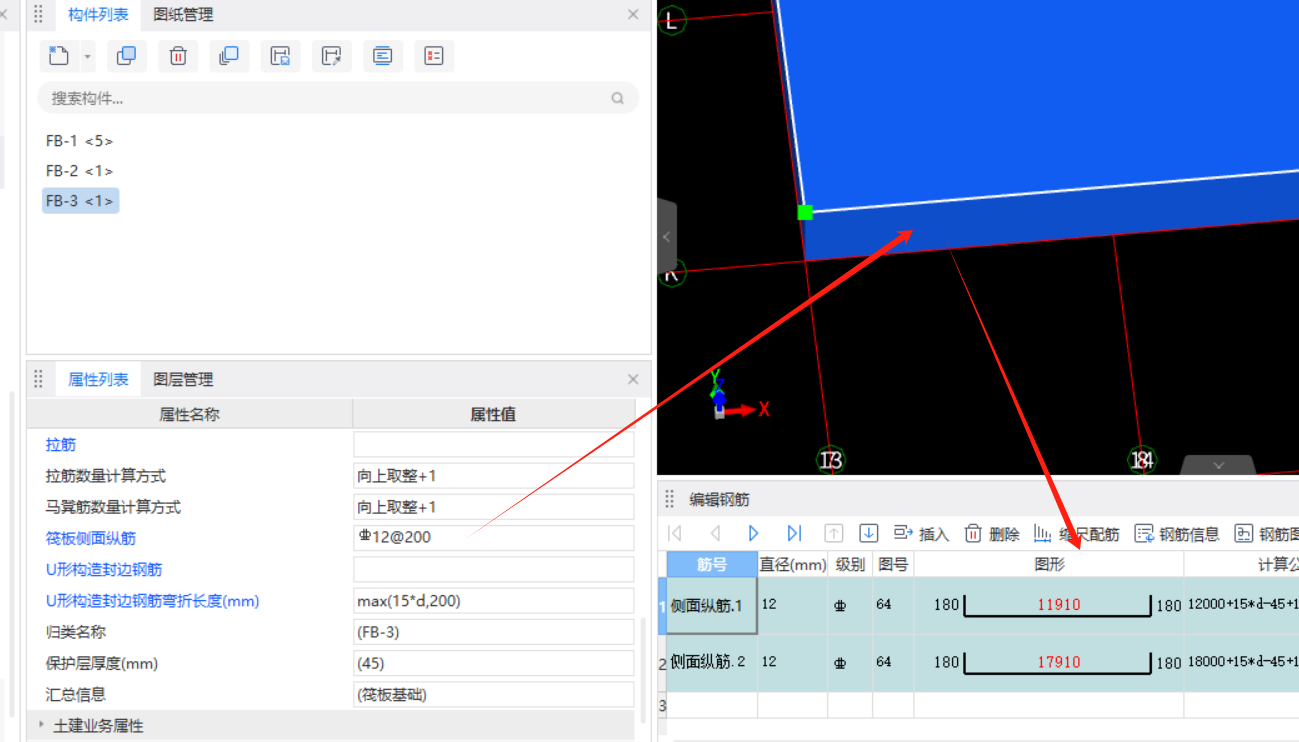This screenshot has height=742, width=1299.
Task: Click the bottom viewport collapse chevron
Action: click(x=1218, y=465)
